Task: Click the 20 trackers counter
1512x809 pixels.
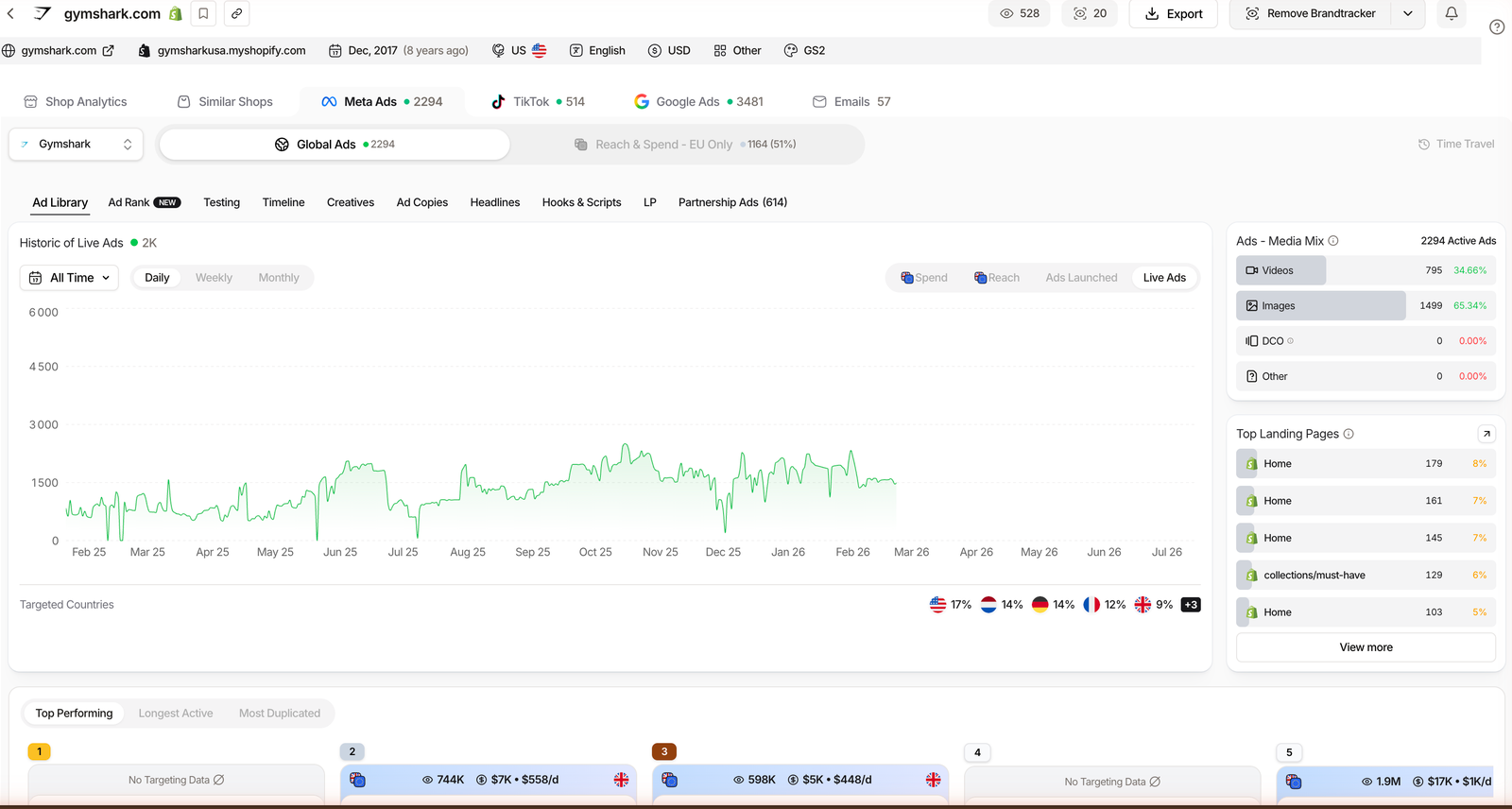Action: pyautogui.click(x=1090, y=13)
